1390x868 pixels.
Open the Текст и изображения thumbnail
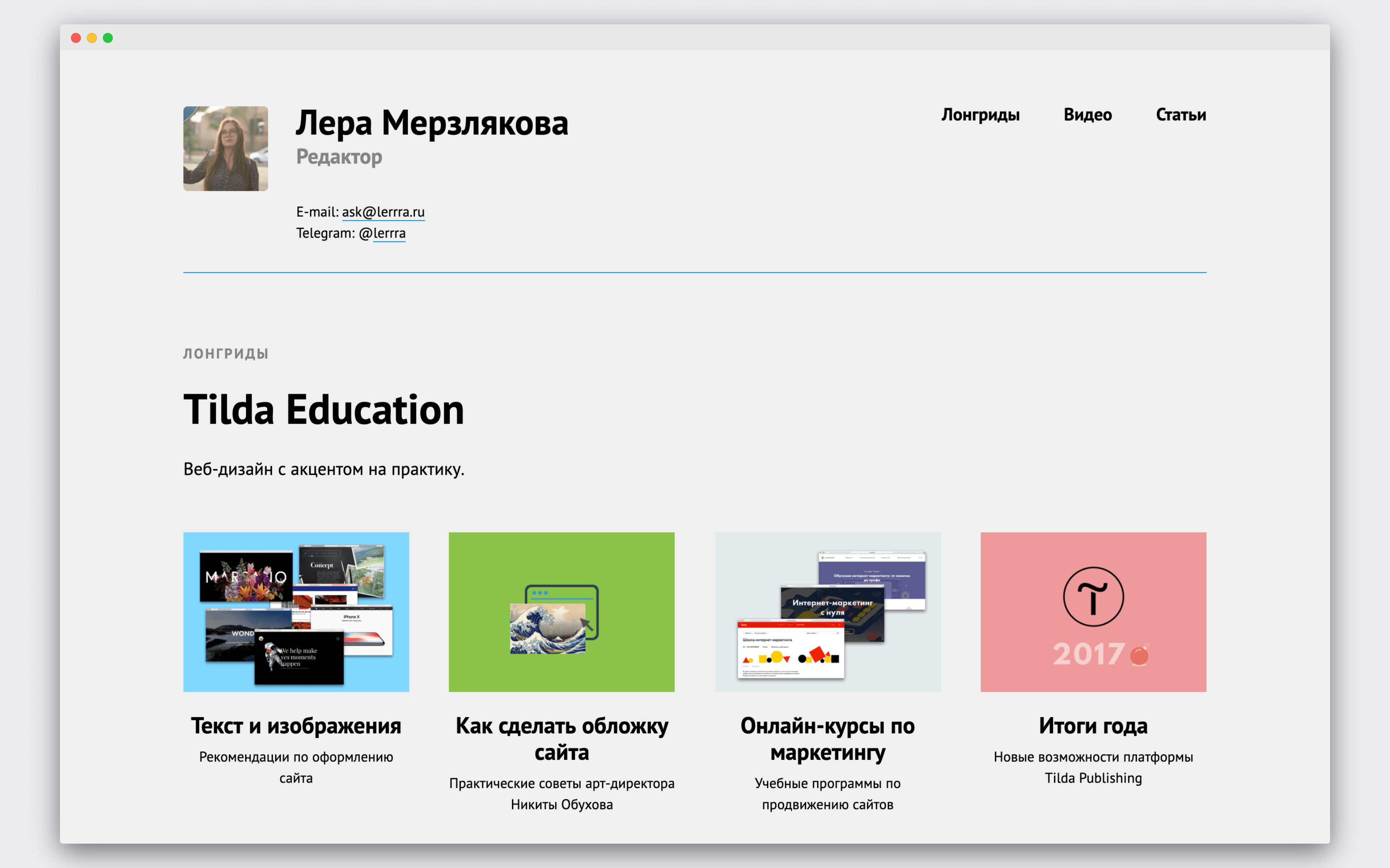(296, 612)
